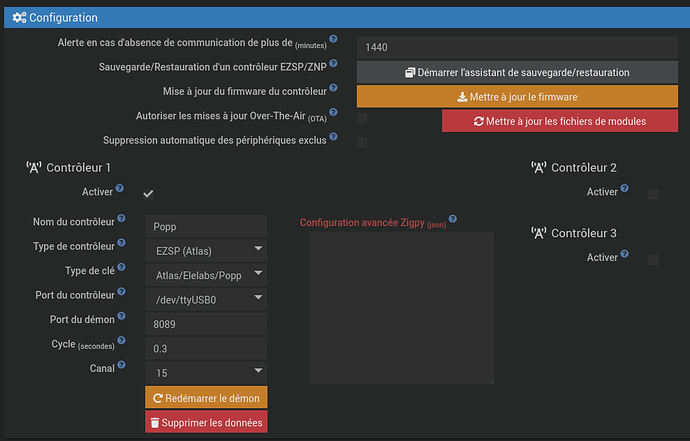Open the Type de contrôleur dropdown
Viewport: 690px width, 441px height.
[x=206, y=249]
